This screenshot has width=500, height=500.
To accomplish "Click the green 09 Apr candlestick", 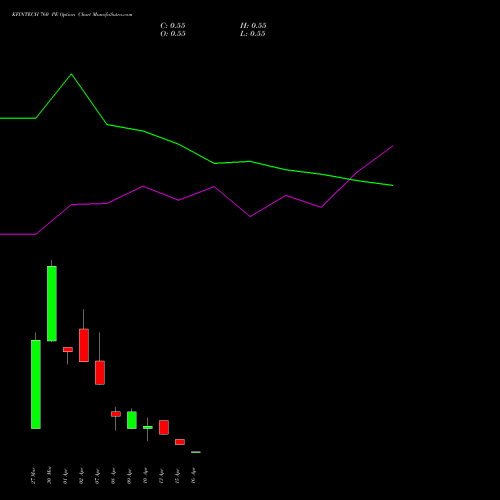I will point(132,420).
